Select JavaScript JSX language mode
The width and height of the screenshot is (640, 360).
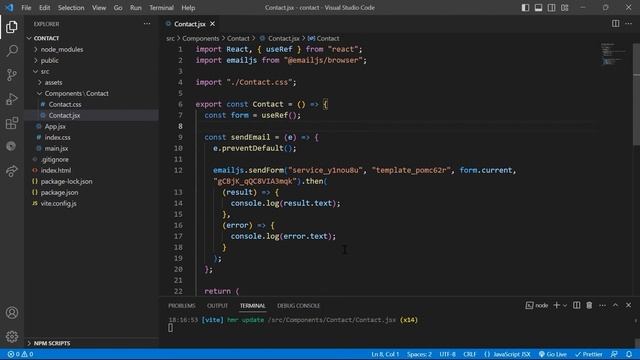coord(507,354)
